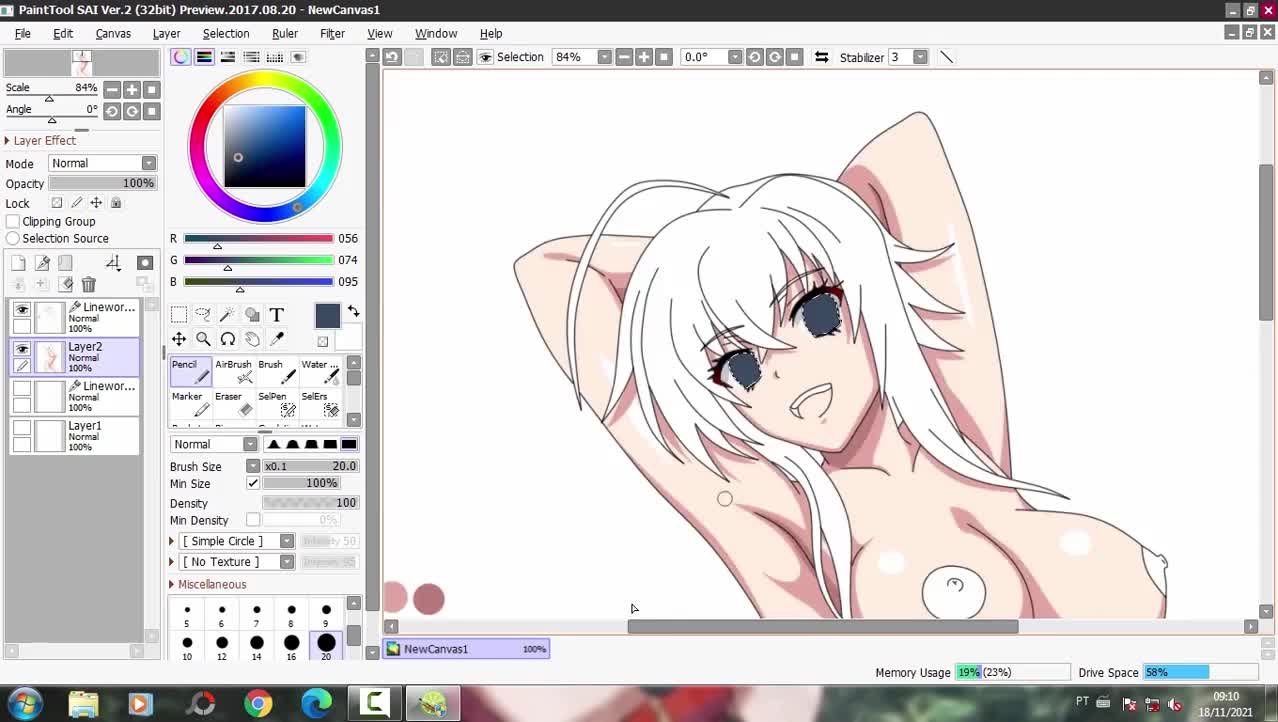Select the Magic Wand tool

pos(227,315)
